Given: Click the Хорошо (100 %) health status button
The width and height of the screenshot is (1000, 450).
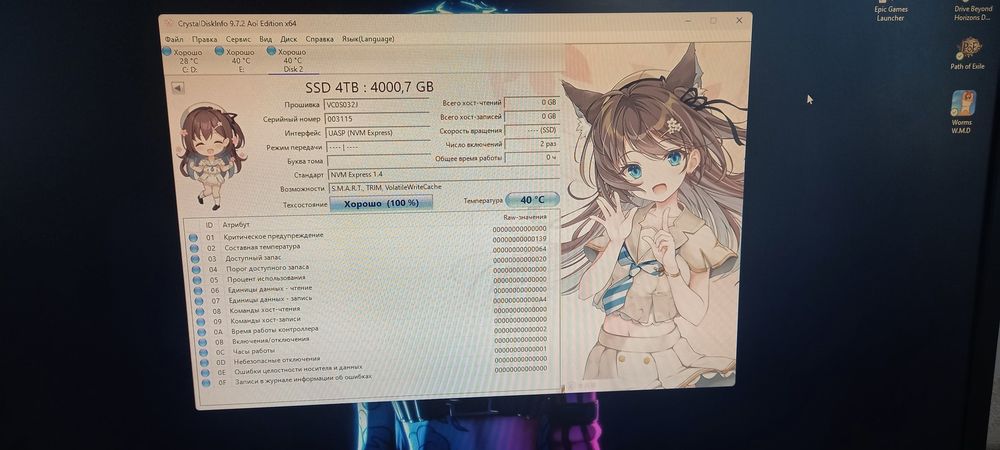Looking at the screenshot, I should 381,203.
